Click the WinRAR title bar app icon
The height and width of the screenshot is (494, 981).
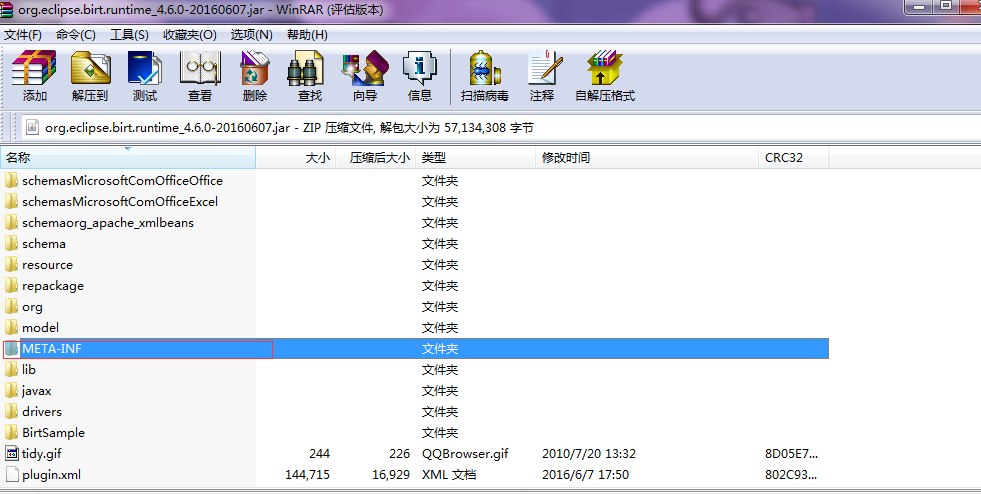point(6,9)
